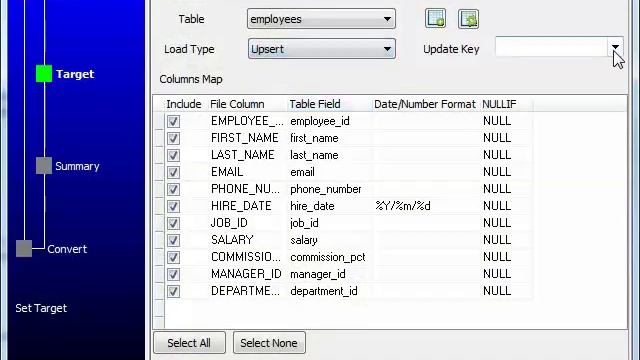
Task: Uncheck Include for LAST_NAME row
Action: pos(173,155)
